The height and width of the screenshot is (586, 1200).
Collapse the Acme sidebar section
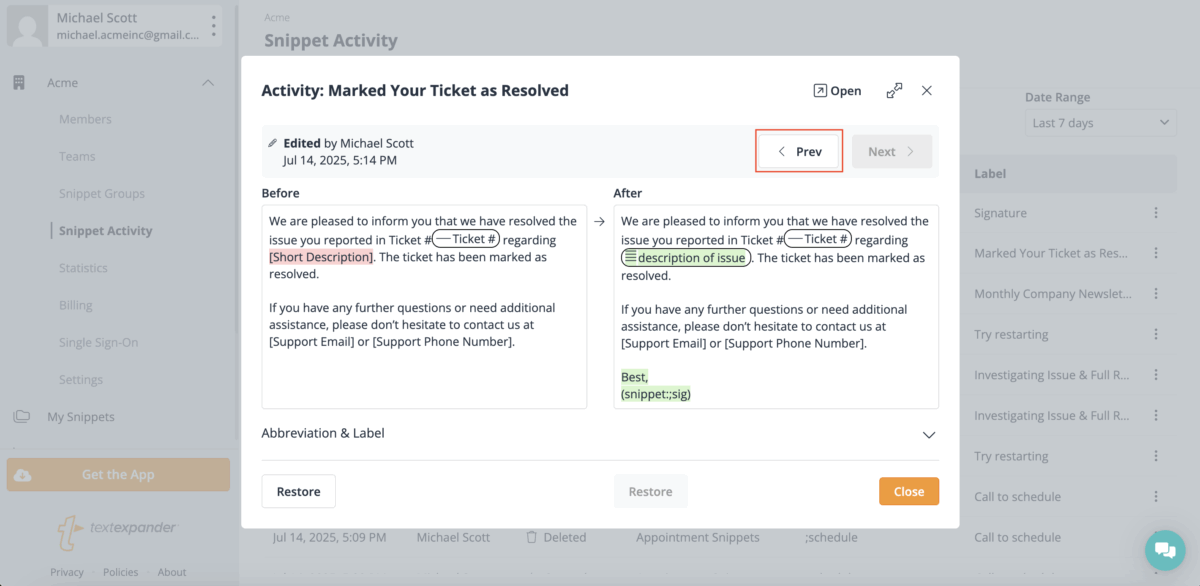coord(208,83)
